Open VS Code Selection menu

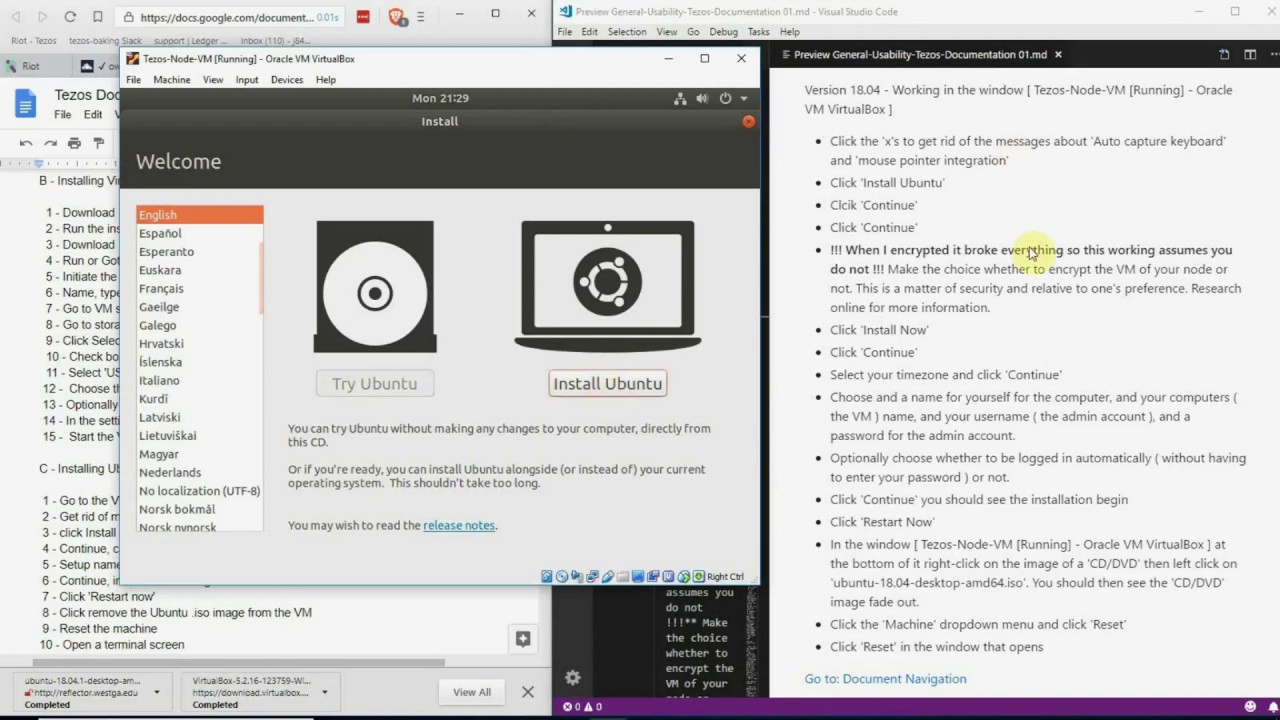pyautogui.click(x=627, y=32)
